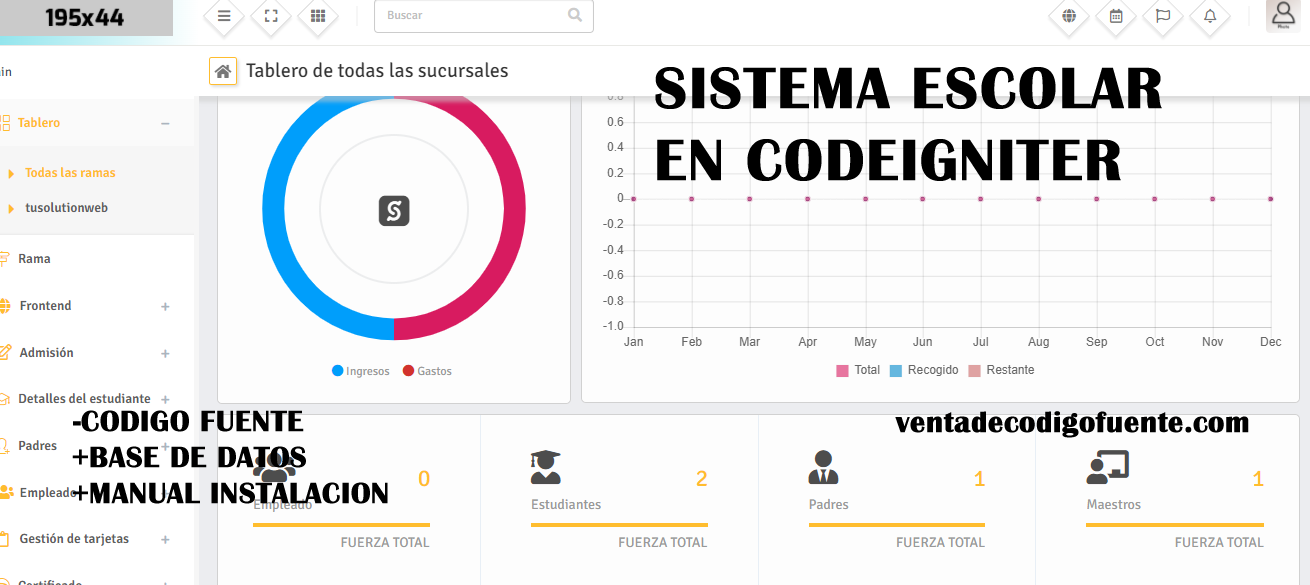
Task: Open language selector globe icon
Action: [x=1068, y=16]
